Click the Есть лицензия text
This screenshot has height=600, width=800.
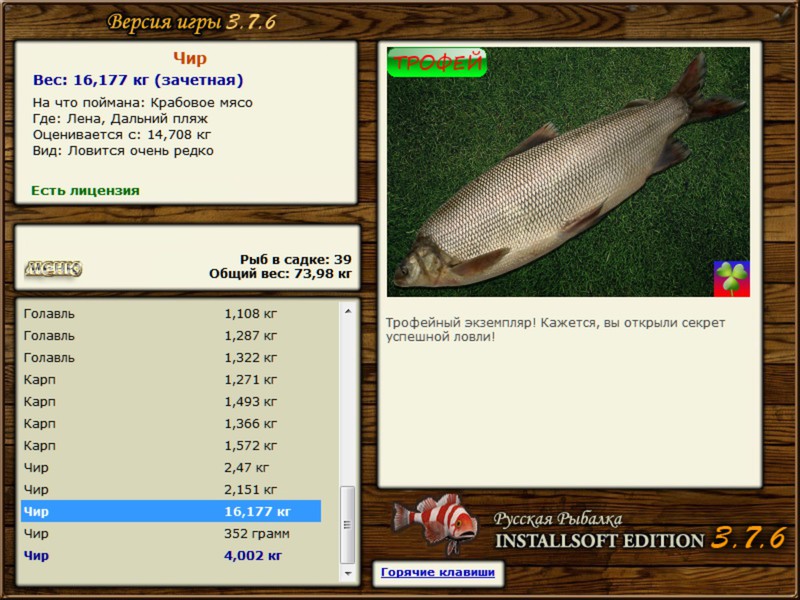coord(85,191)
